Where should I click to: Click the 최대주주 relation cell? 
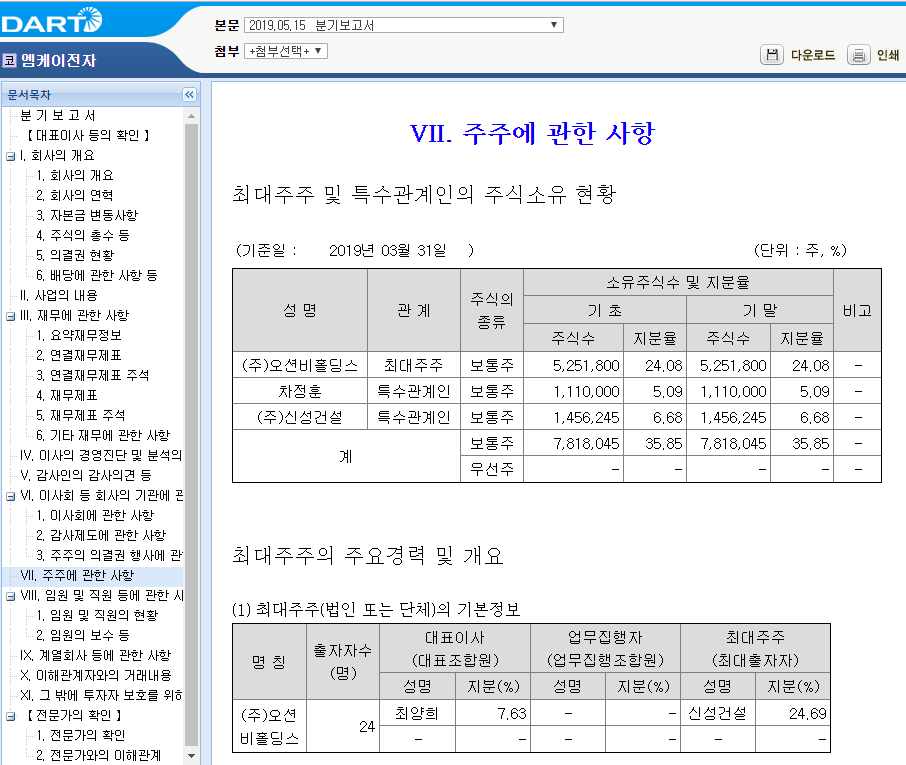coord(414,365)
